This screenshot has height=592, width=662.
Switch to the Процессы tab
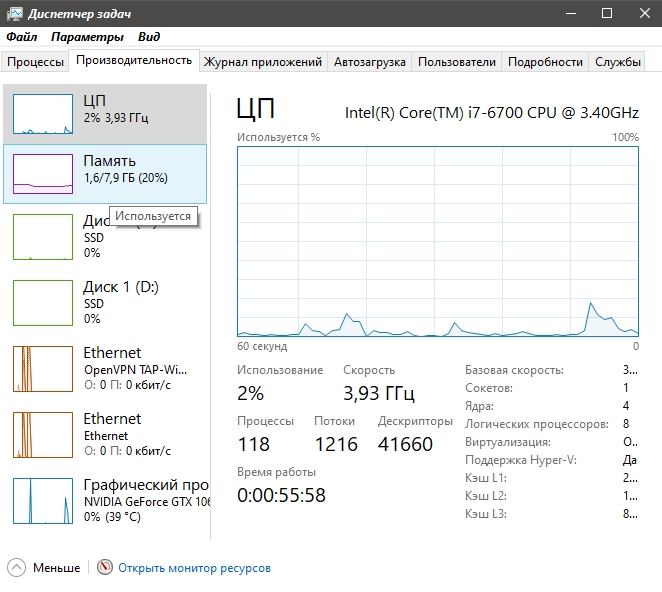[35, 62]
